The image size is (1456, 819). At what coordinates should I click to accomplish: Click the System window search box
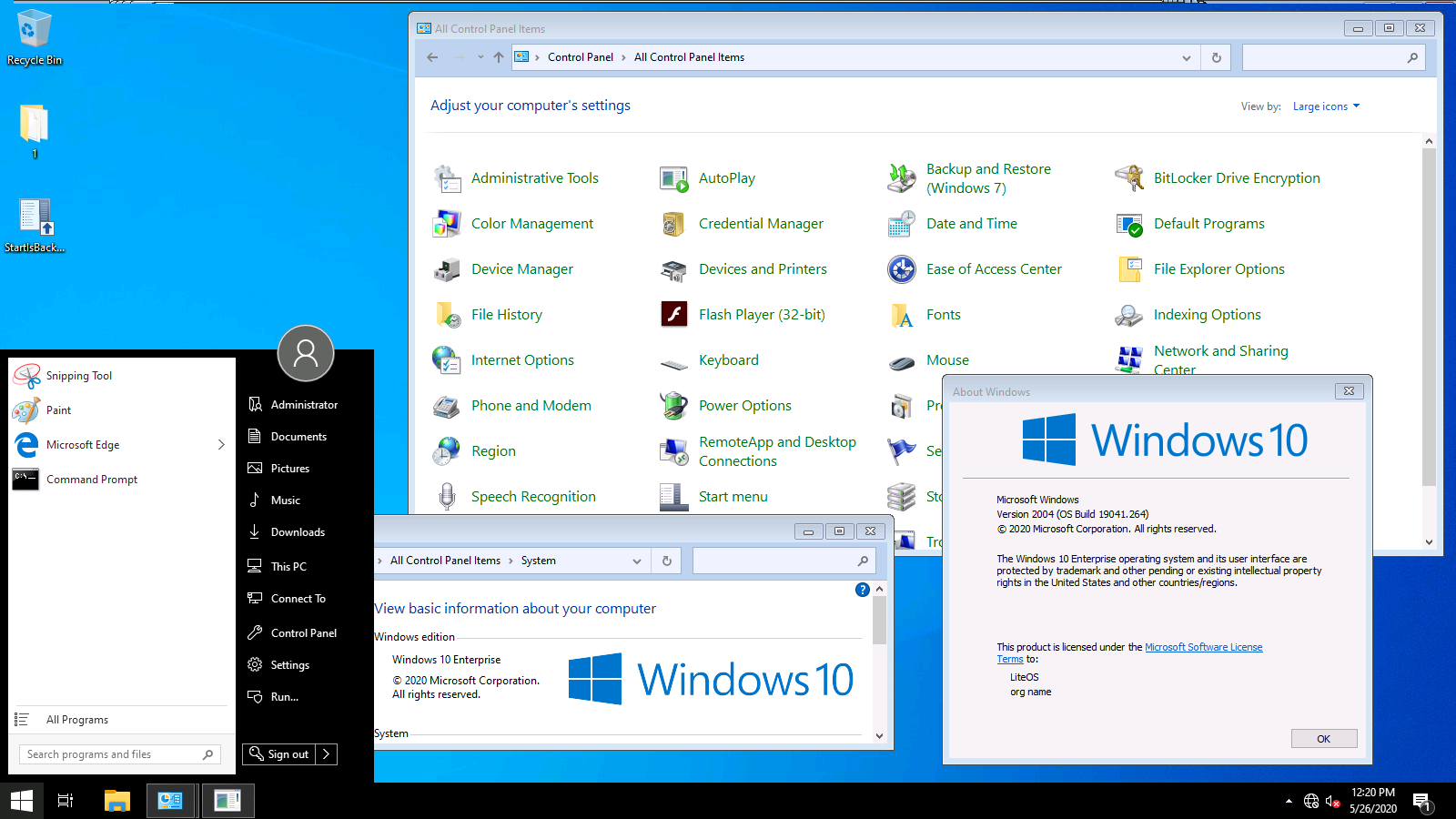[x=784, y=561]
